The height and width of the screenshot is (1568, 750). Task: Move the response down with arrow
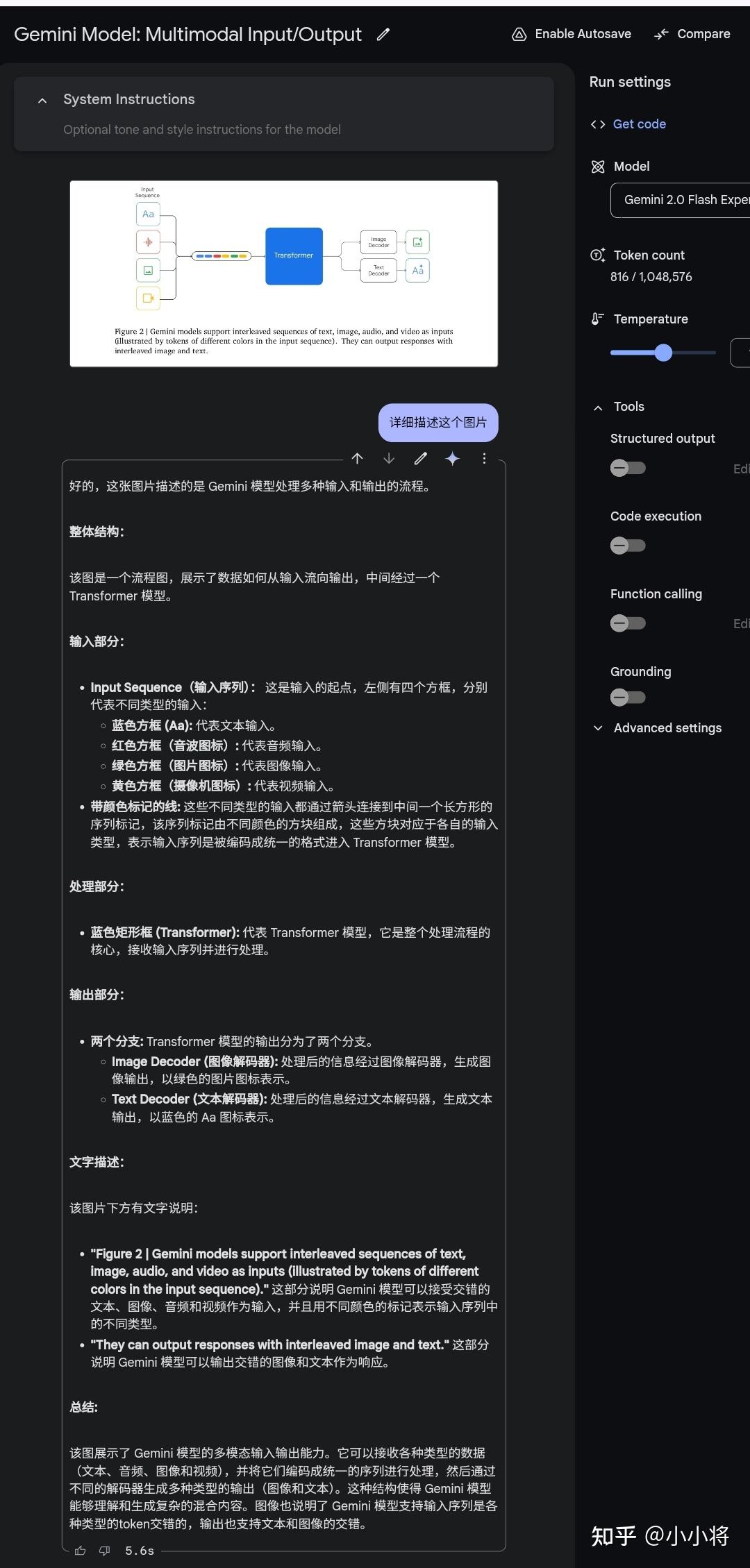389,458
